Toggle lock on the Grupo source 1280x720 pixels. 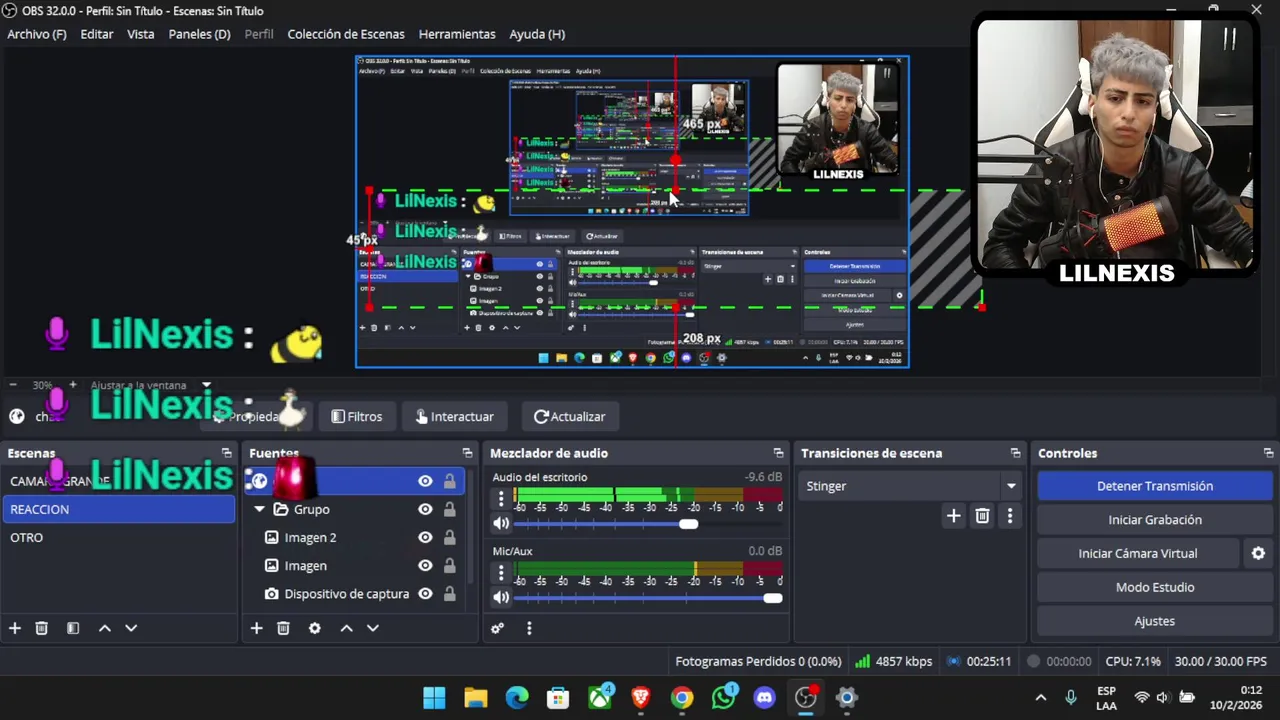[x=449, y=509]
